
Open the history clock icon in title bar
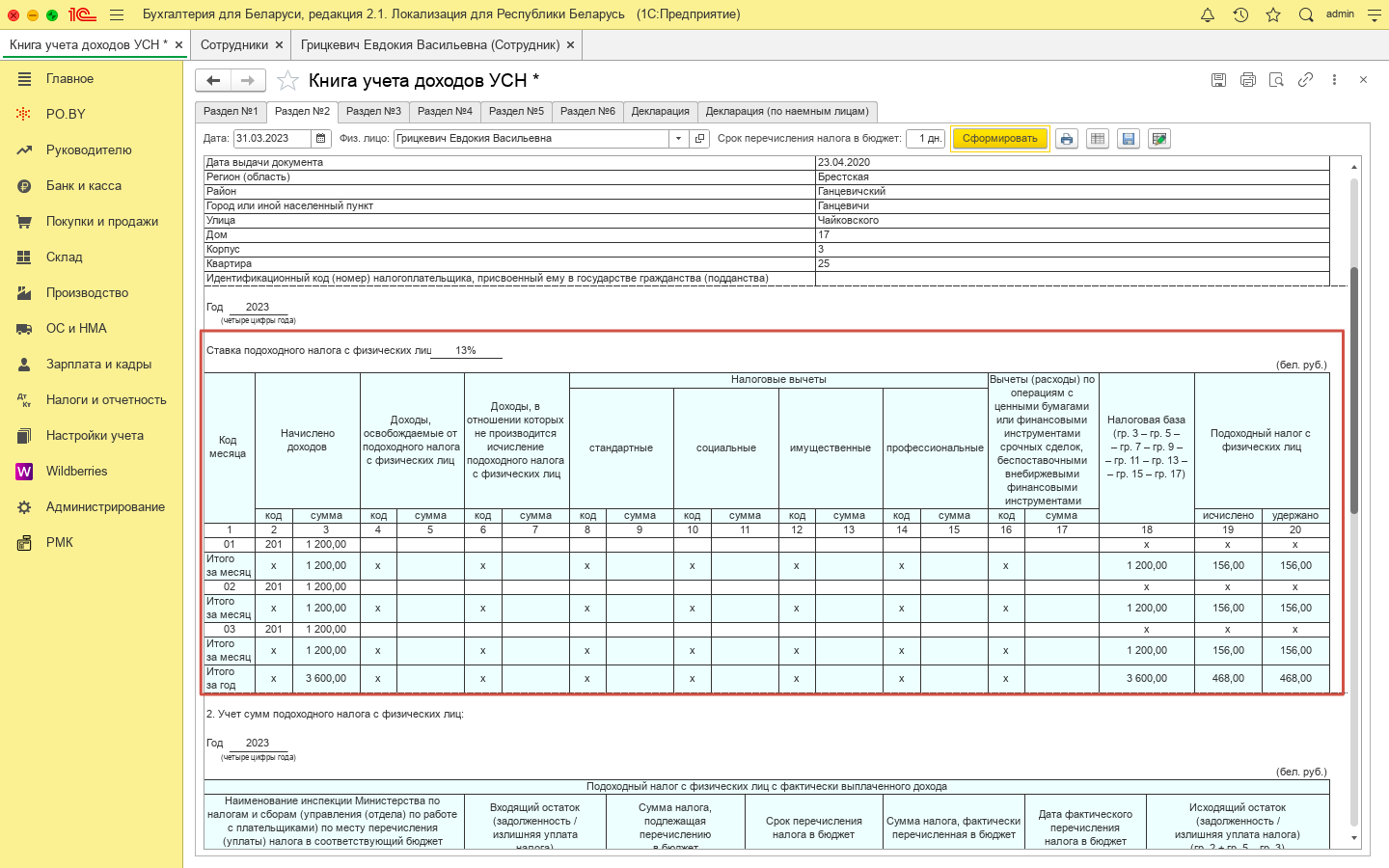(x=1240, y=14)
